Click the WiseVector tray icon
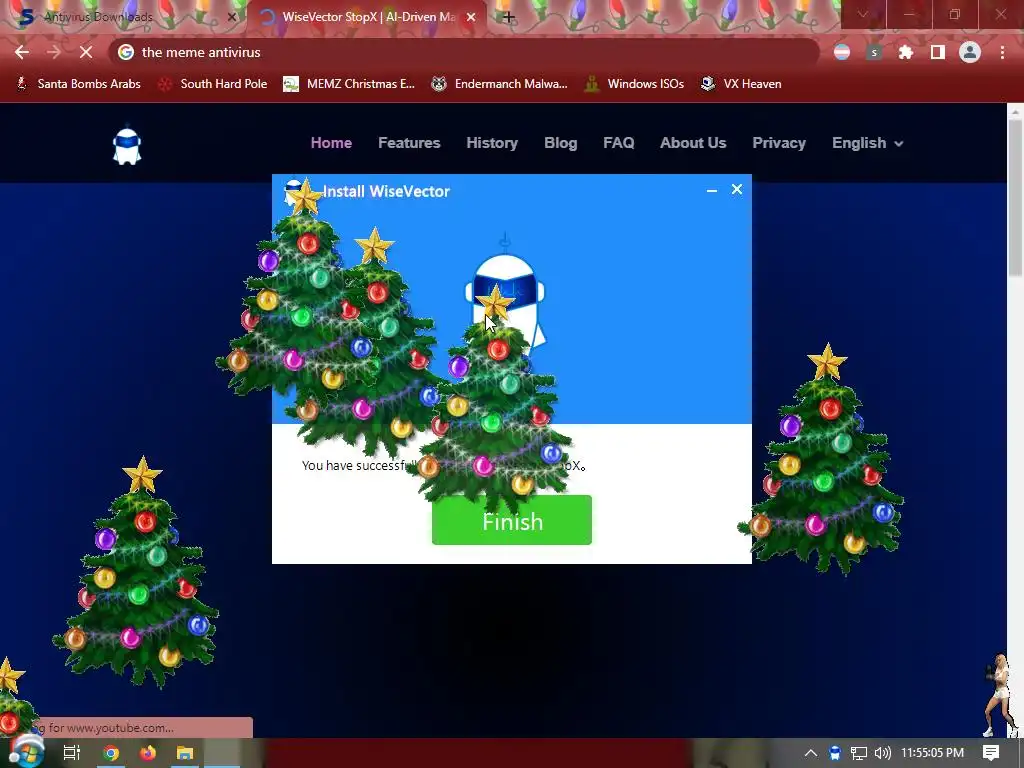Screen dimensions: 1024x768 tap(835, 753)
